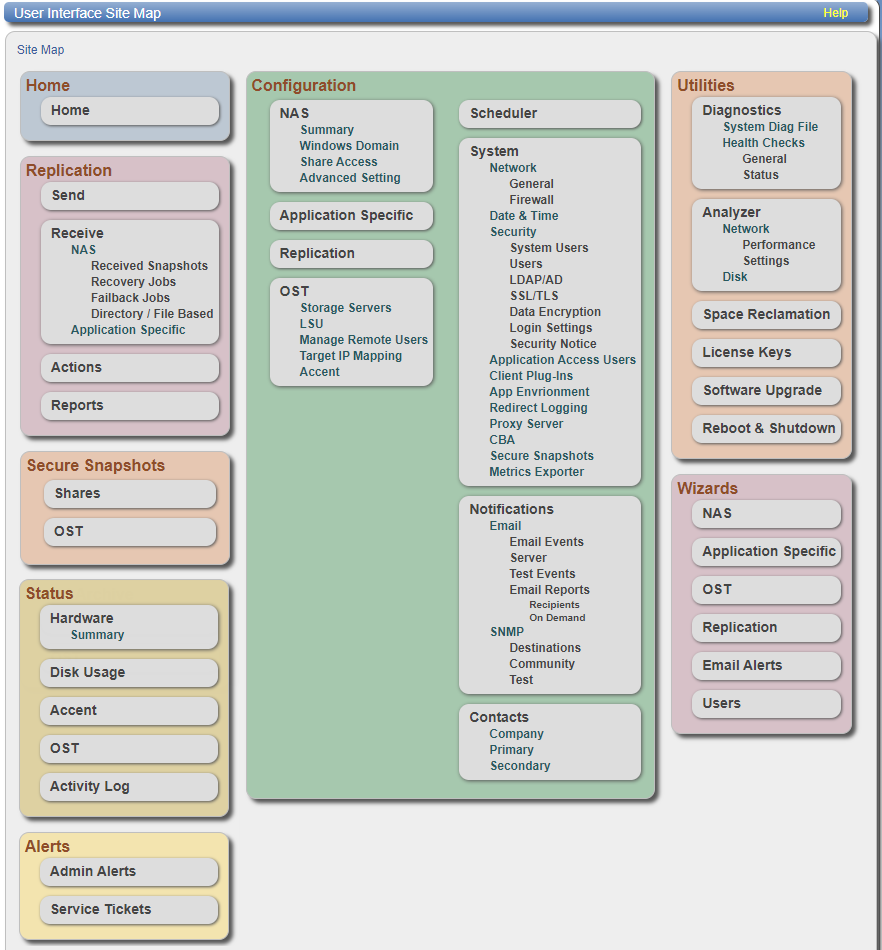Click the Site Map breadcrumb link
This screenshot has width=882, height=950.
40,50
